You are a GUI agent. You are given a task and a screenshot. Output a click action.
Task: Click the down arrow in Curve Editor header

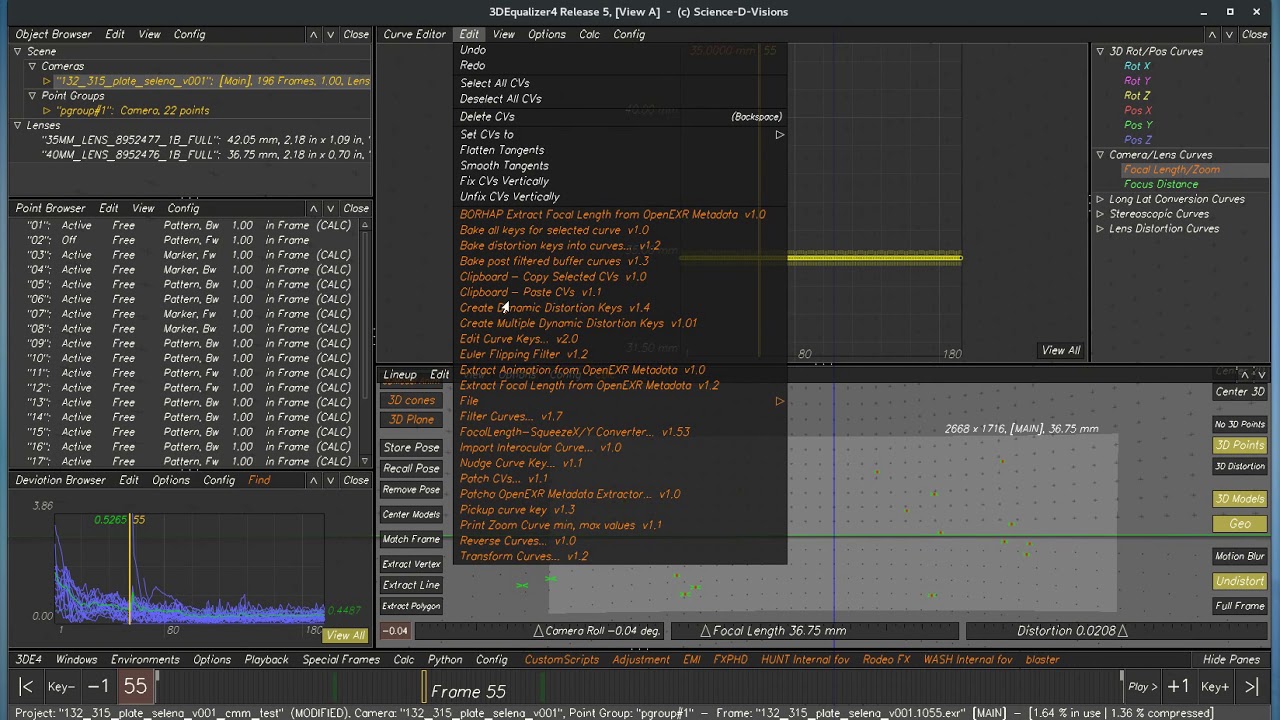(1230, 34)
